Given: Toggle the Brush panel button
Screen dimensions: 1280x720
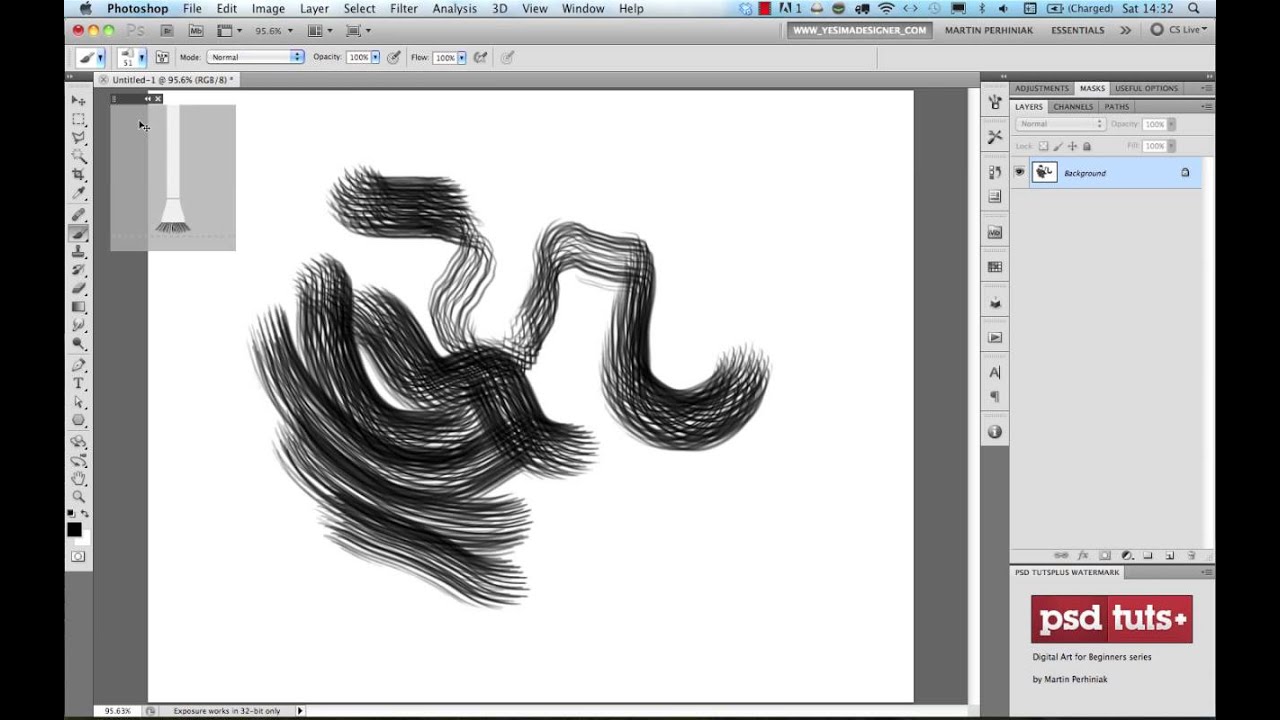Looking at the screenshot, I should pos(161,57).
